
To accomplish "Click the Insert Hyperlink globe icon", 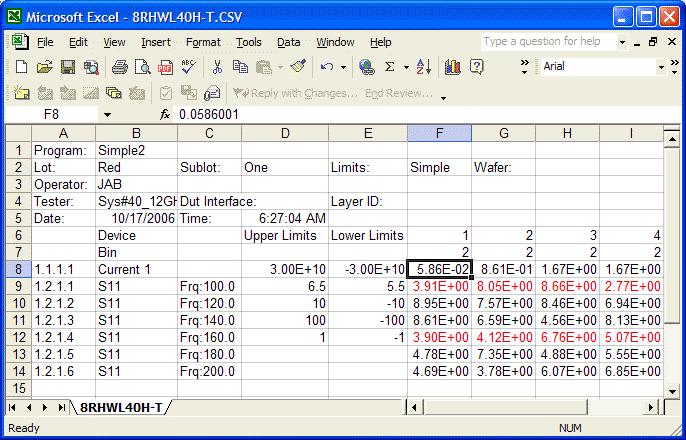I will coord(366,67).
